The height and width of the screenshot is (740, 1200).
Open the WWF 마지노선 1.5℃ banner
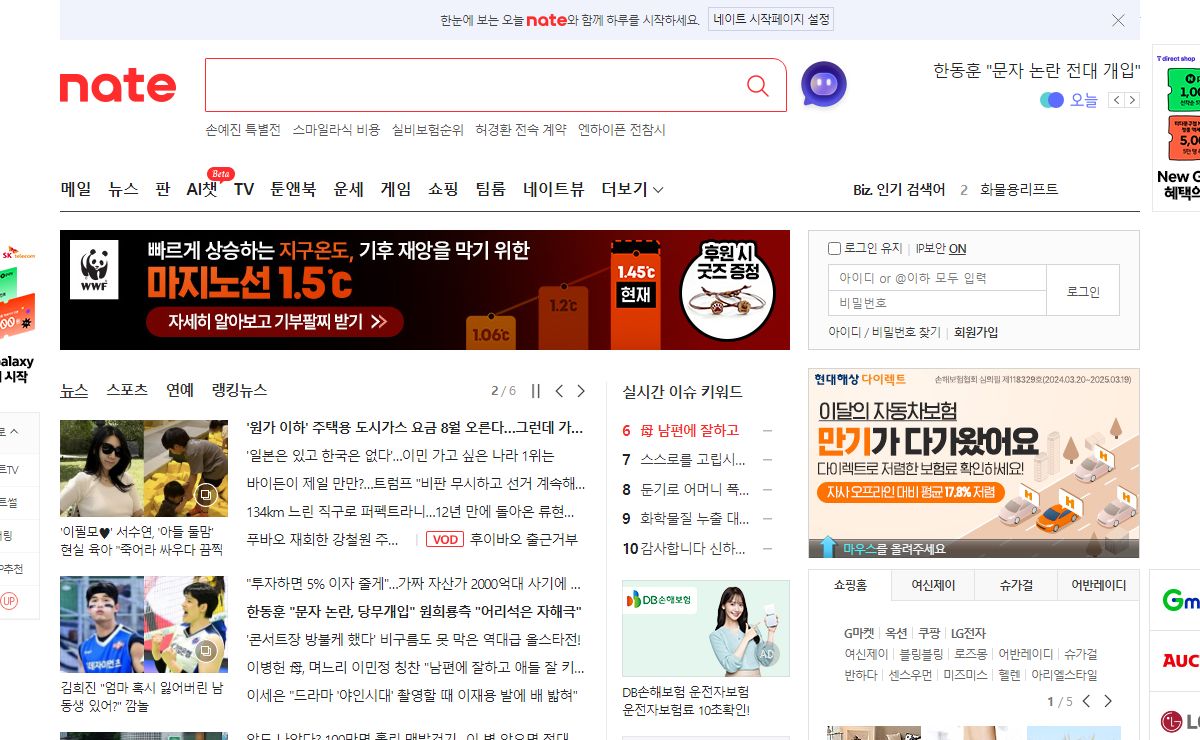pyautogui.click(x=425, y=290)
